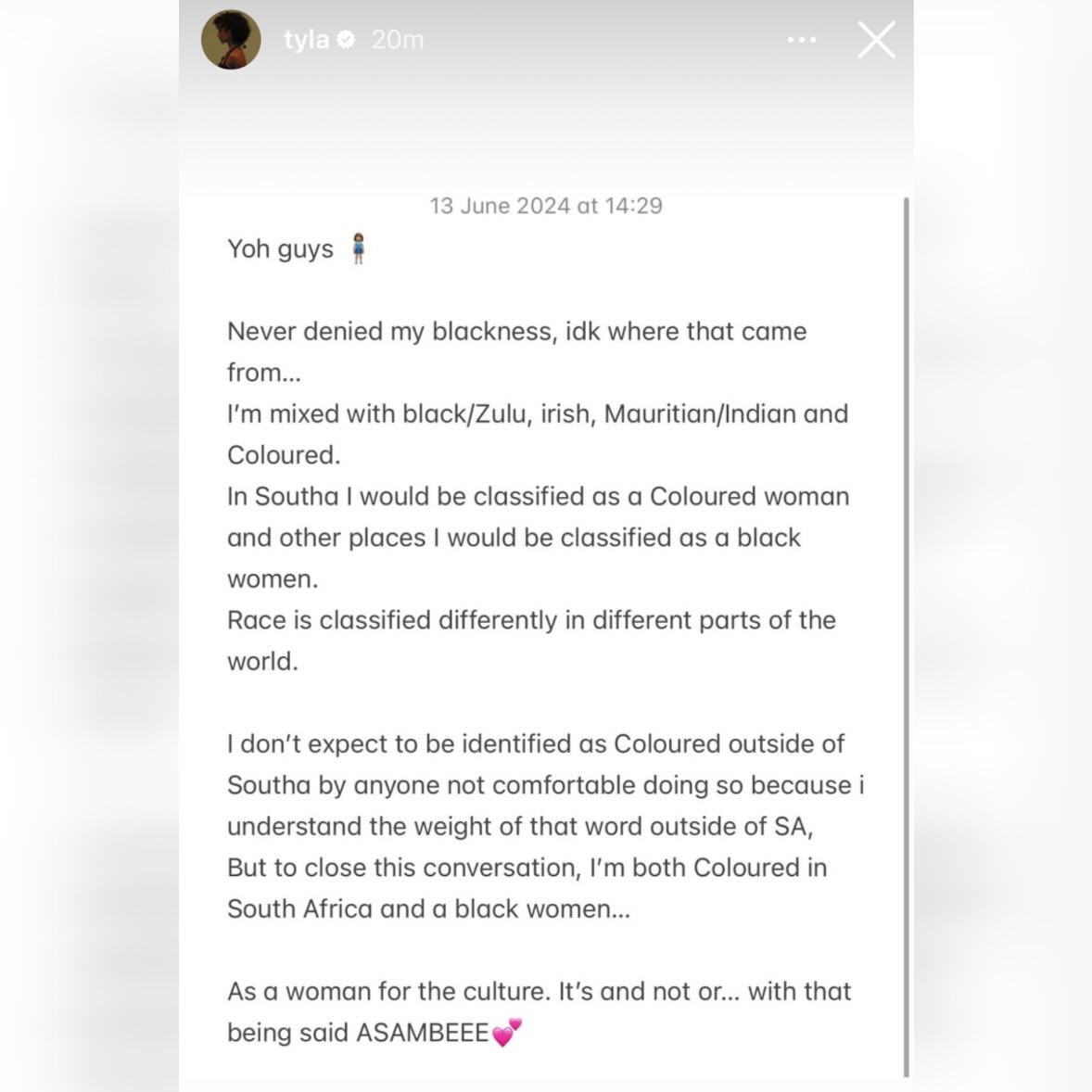
Task: Tap the girl emoji after Yoh guys
Action: click(359, 248)
